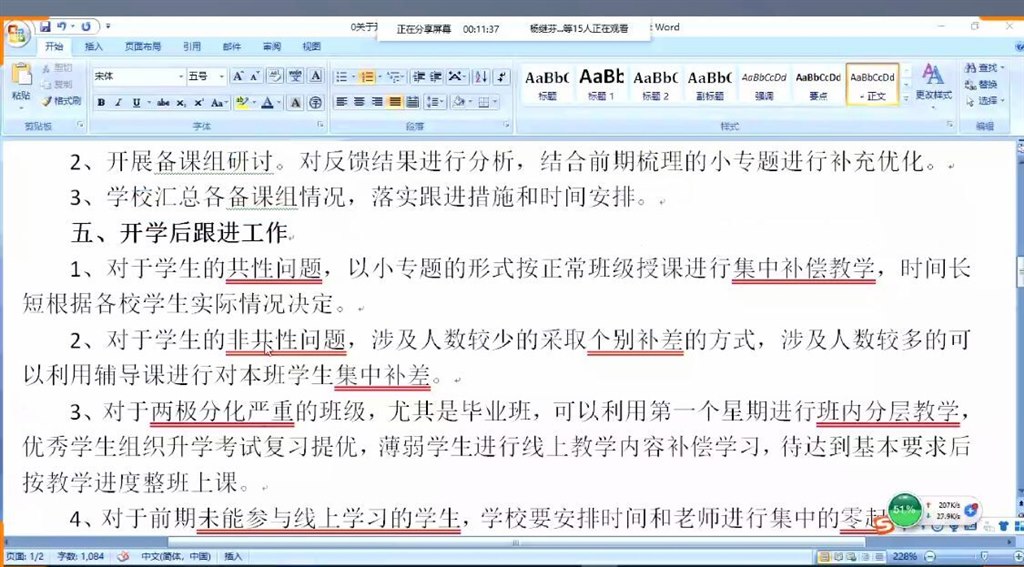Increase font size with Grow Font

click(238, 76)
